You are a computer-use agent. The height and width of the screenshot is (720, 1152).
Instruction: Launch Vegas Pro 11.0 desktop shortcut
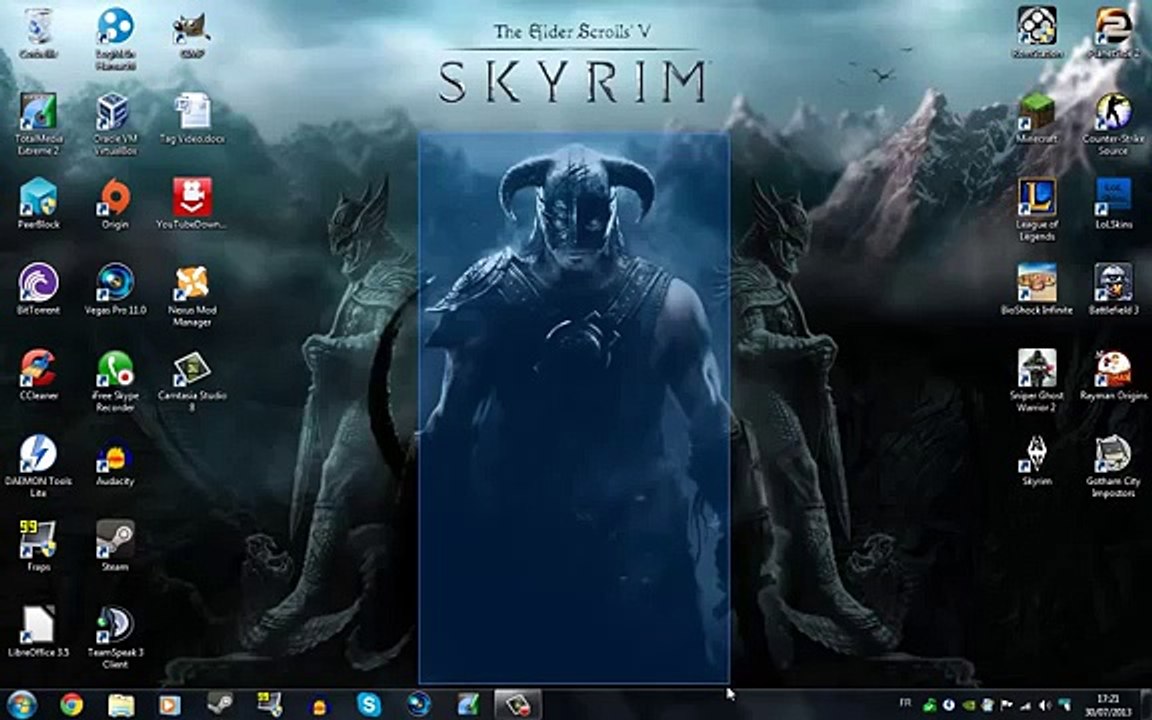point(115,289)
